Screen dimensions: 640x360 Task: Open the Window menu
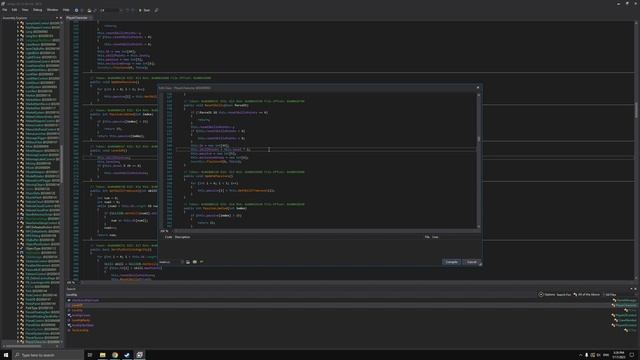(x=52, y=10)
